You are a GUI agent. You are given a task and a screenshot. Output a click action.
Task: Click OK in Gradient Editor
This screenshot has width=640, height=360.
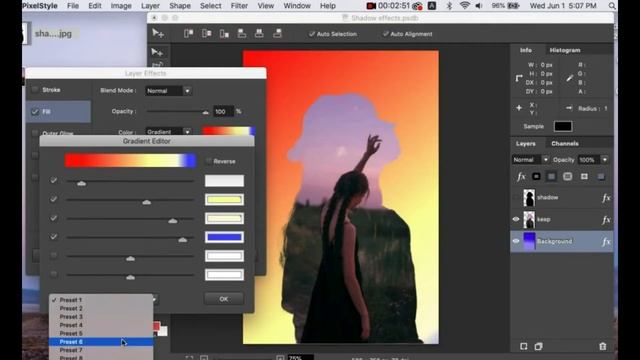(224, 299)
